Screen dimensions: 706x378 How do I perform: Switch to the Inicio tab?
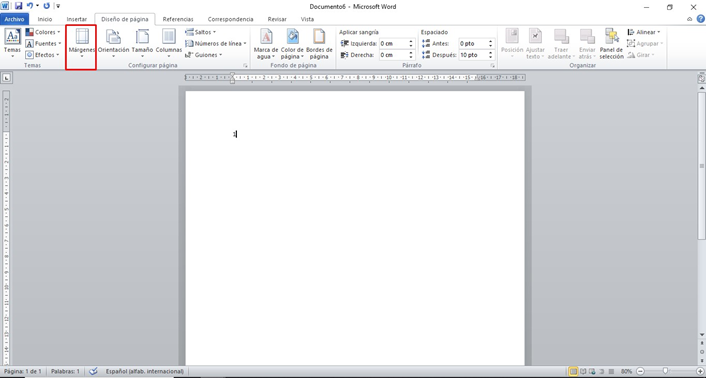pos(45,19)
